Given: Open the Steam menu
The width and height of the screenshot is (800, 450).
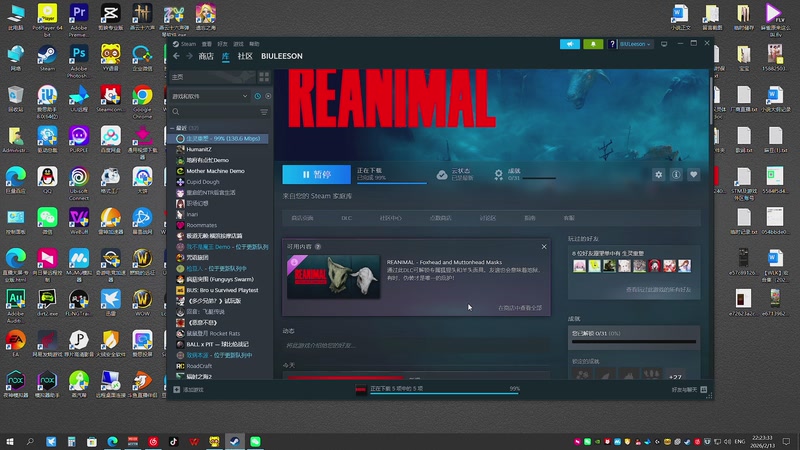Looking at the screenshot, I should 184,44.
